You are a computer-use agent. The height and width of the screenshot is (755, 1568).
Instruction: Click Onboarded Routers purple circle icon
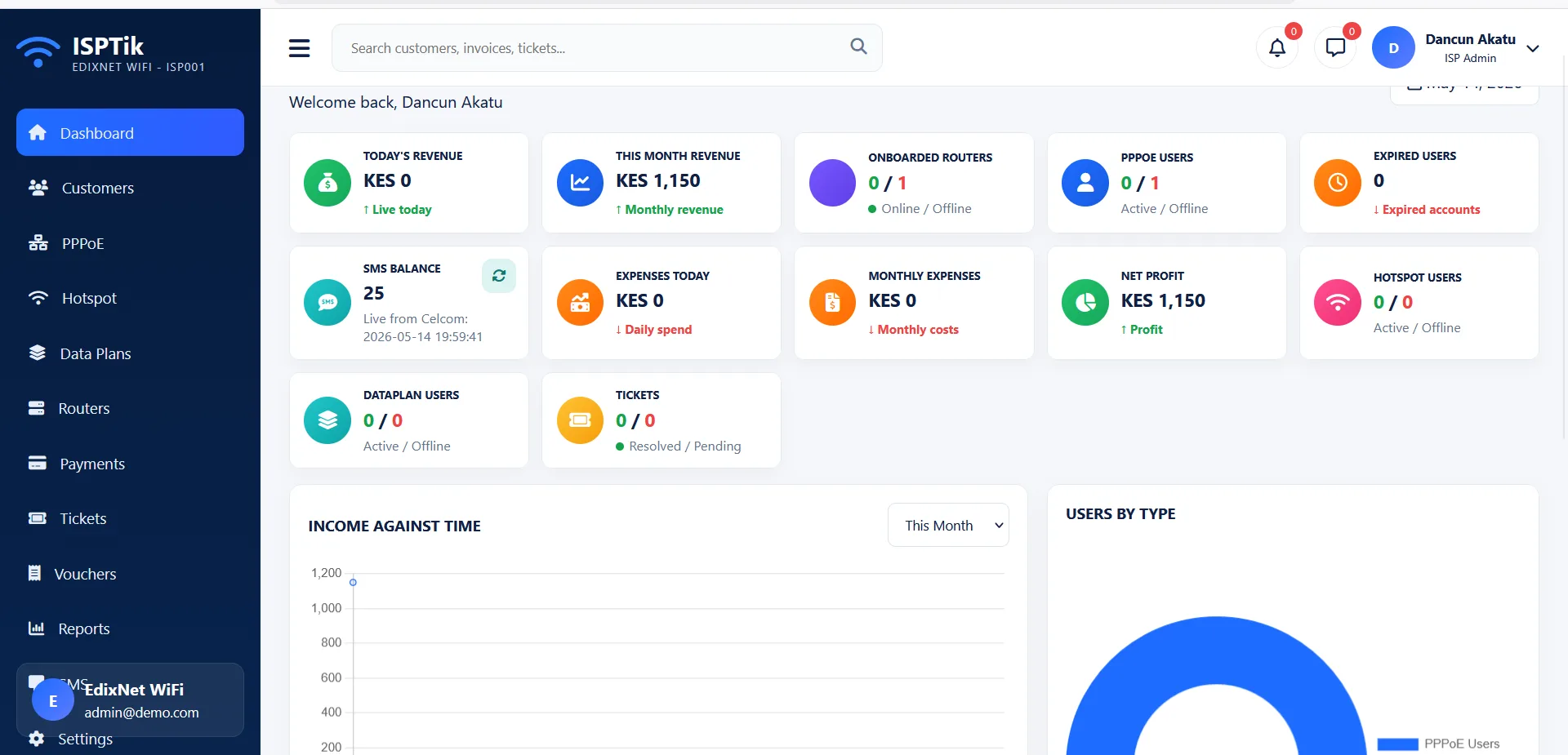tap(832, 183)
